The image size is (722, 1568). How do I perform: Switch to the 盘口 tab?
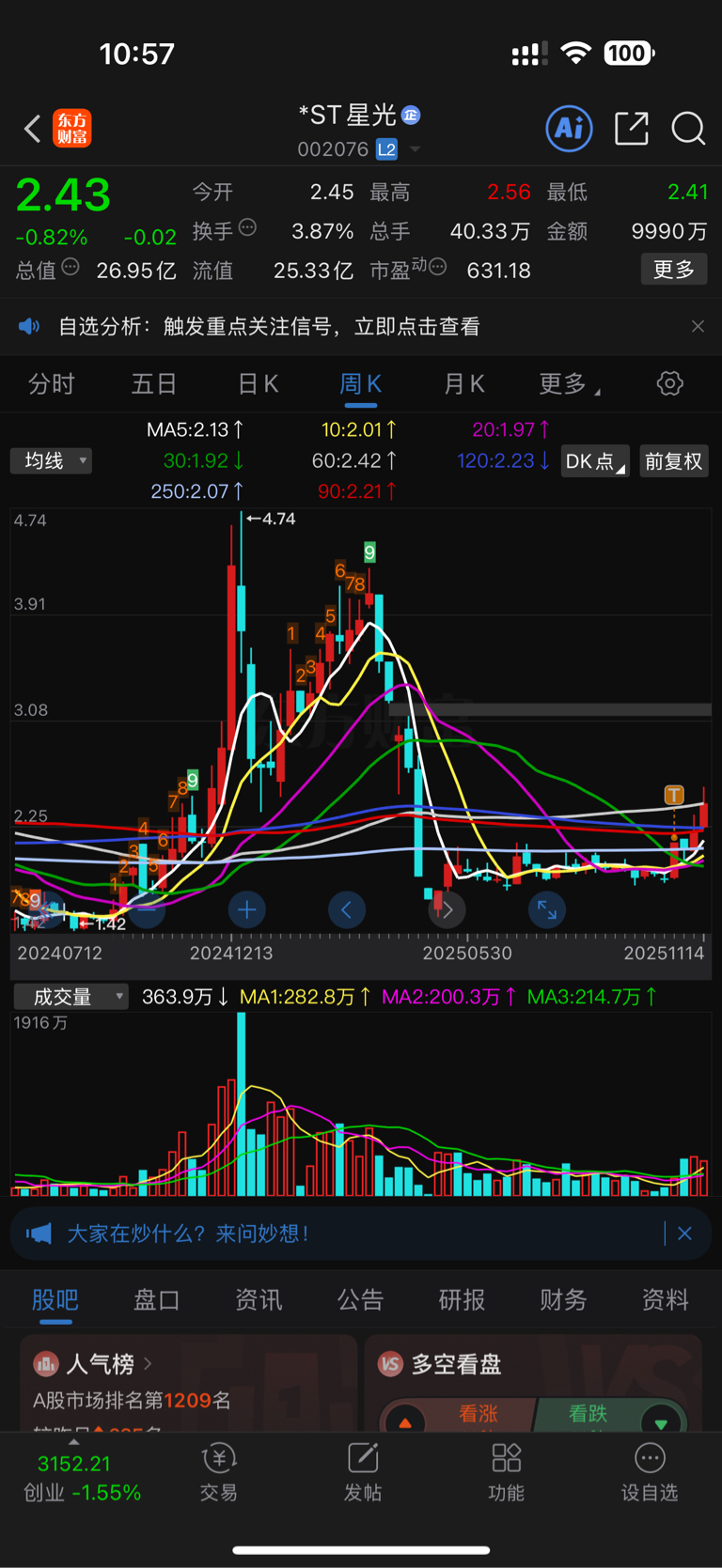(157, 1299)
